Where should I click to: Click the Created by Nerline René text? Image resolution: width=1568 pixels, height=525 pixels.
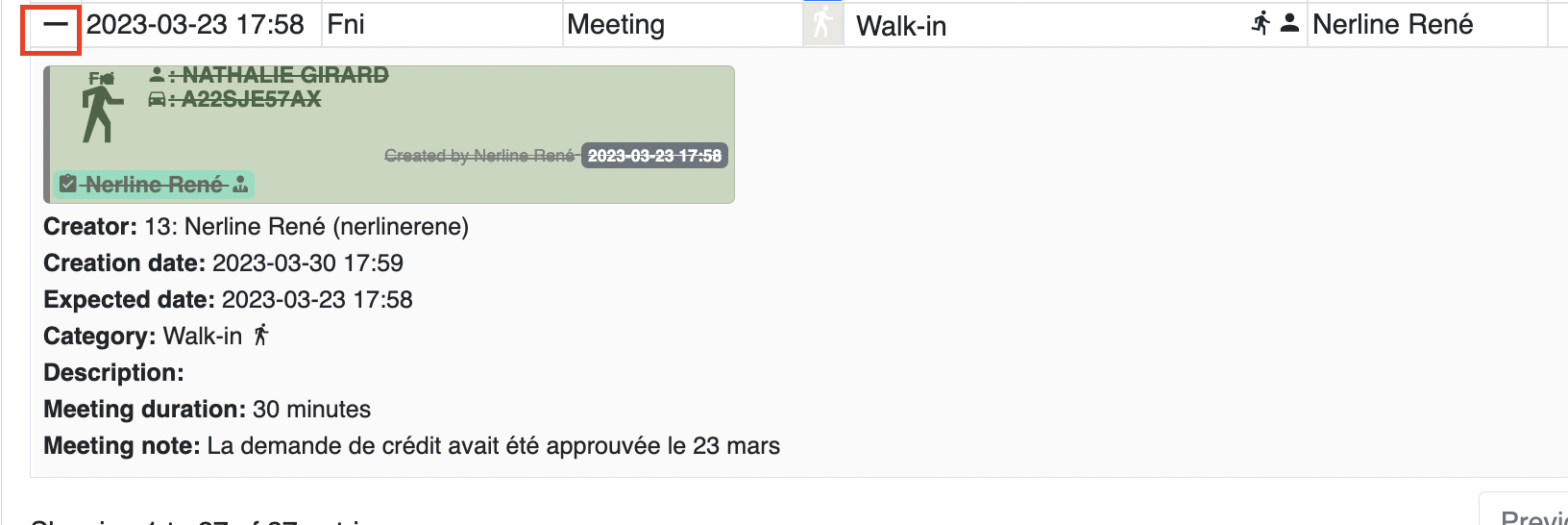coord(479,156)
